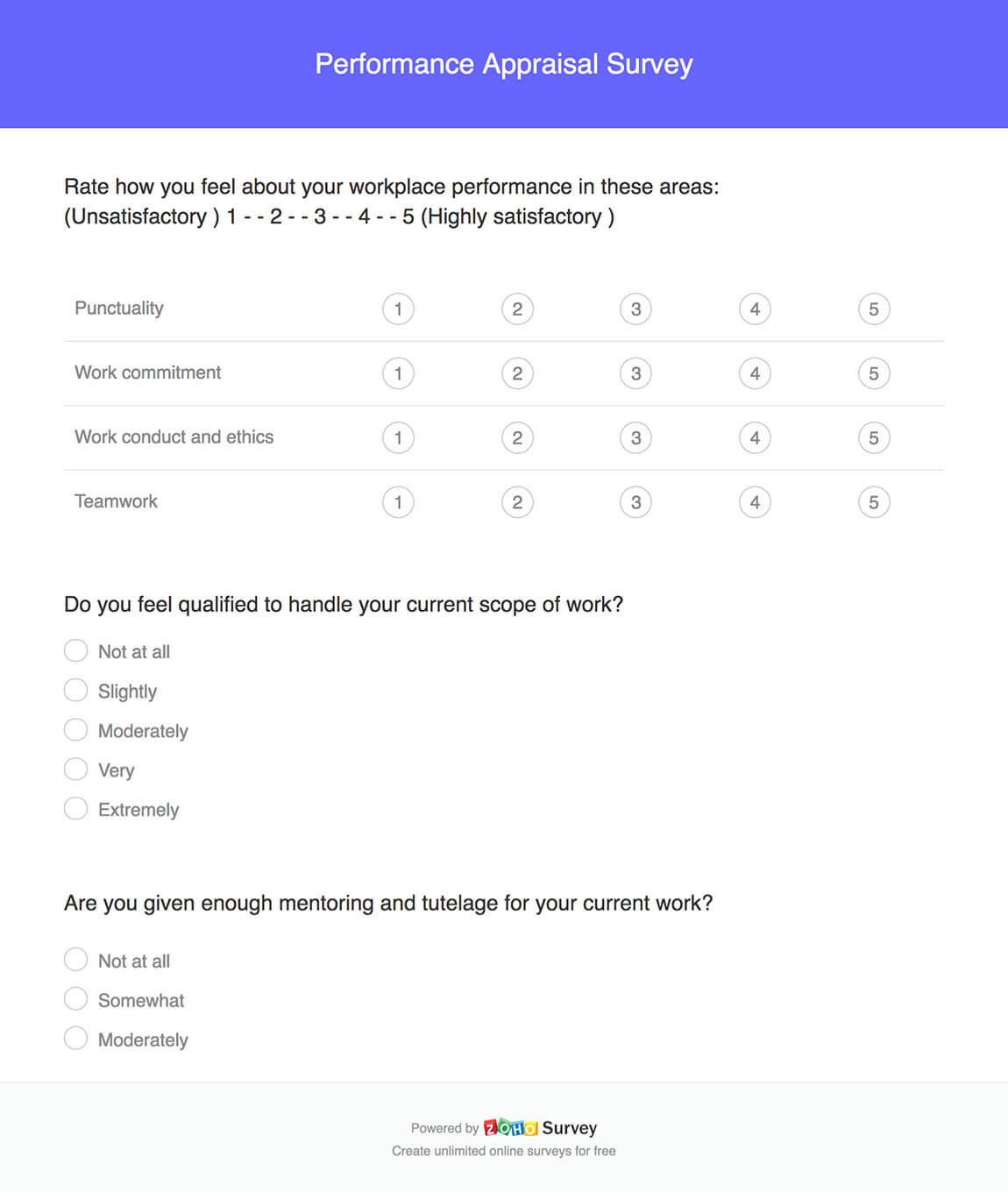Rate Teamwork as 3
This screenshot has height=1192, width=1008.
[x=635, y=502]
